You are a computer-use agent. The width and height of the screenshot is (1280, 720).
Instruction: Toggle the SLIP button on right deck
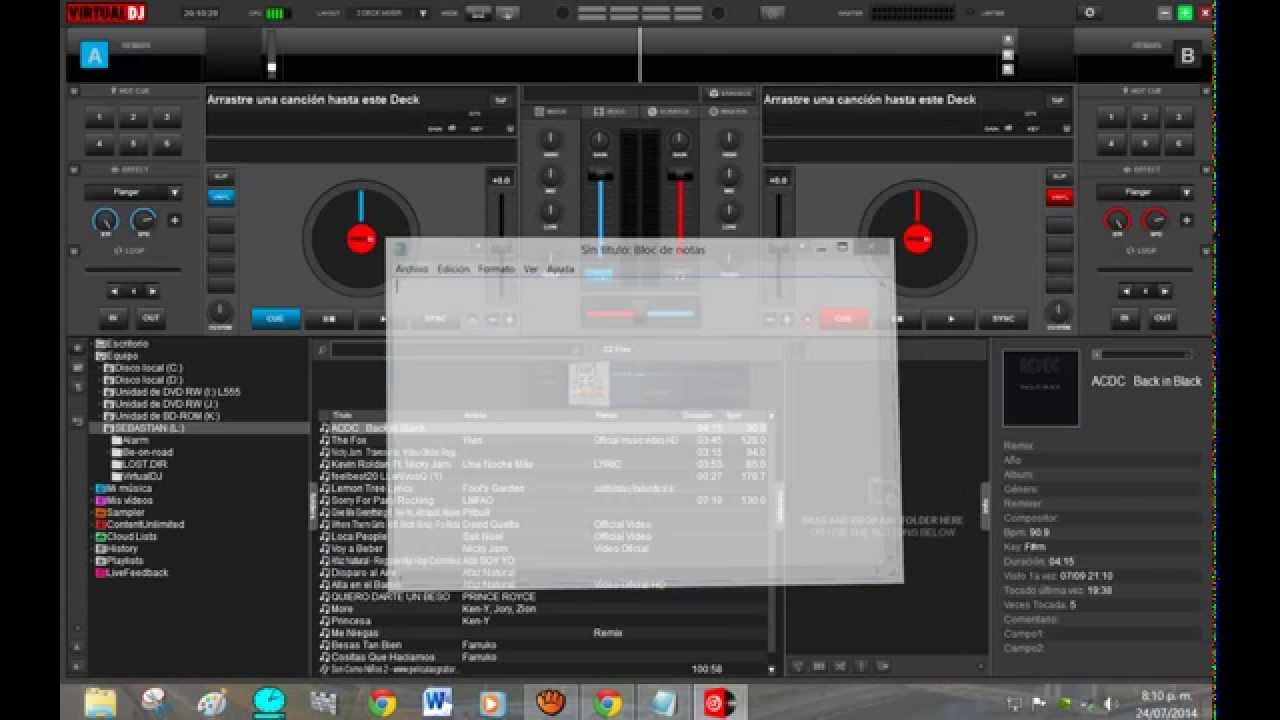tap(1059, 176)
